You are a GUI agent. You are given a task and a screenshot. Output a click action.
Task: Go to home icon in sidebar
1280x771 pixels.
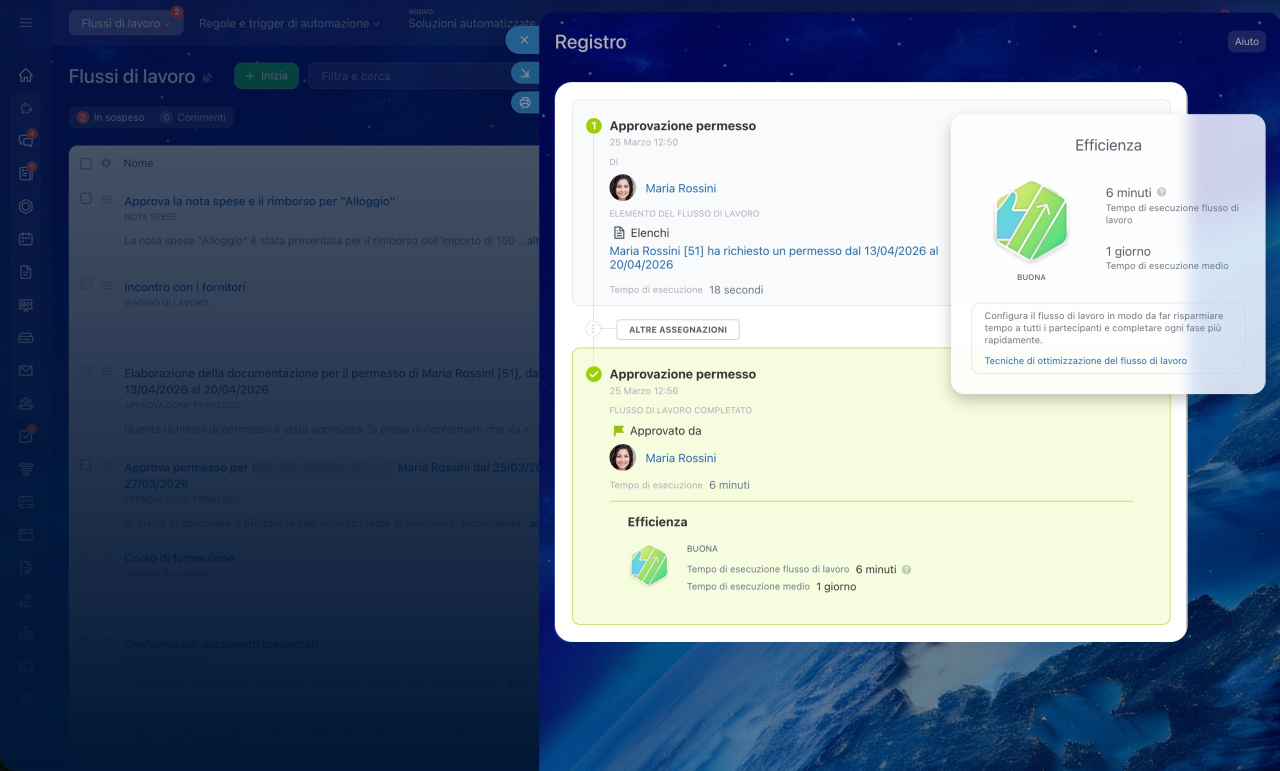(x=26, y=75)
